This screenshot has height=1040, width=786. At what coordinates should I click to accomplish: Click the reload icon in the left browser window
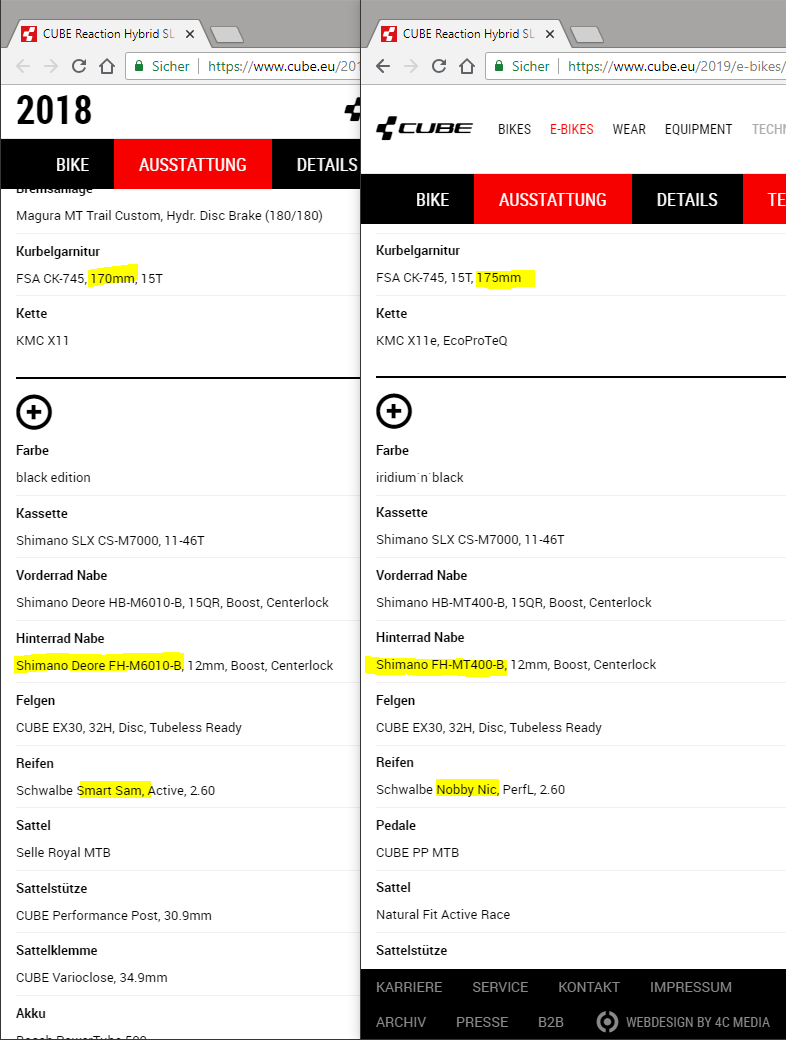(x=79, y=66)
